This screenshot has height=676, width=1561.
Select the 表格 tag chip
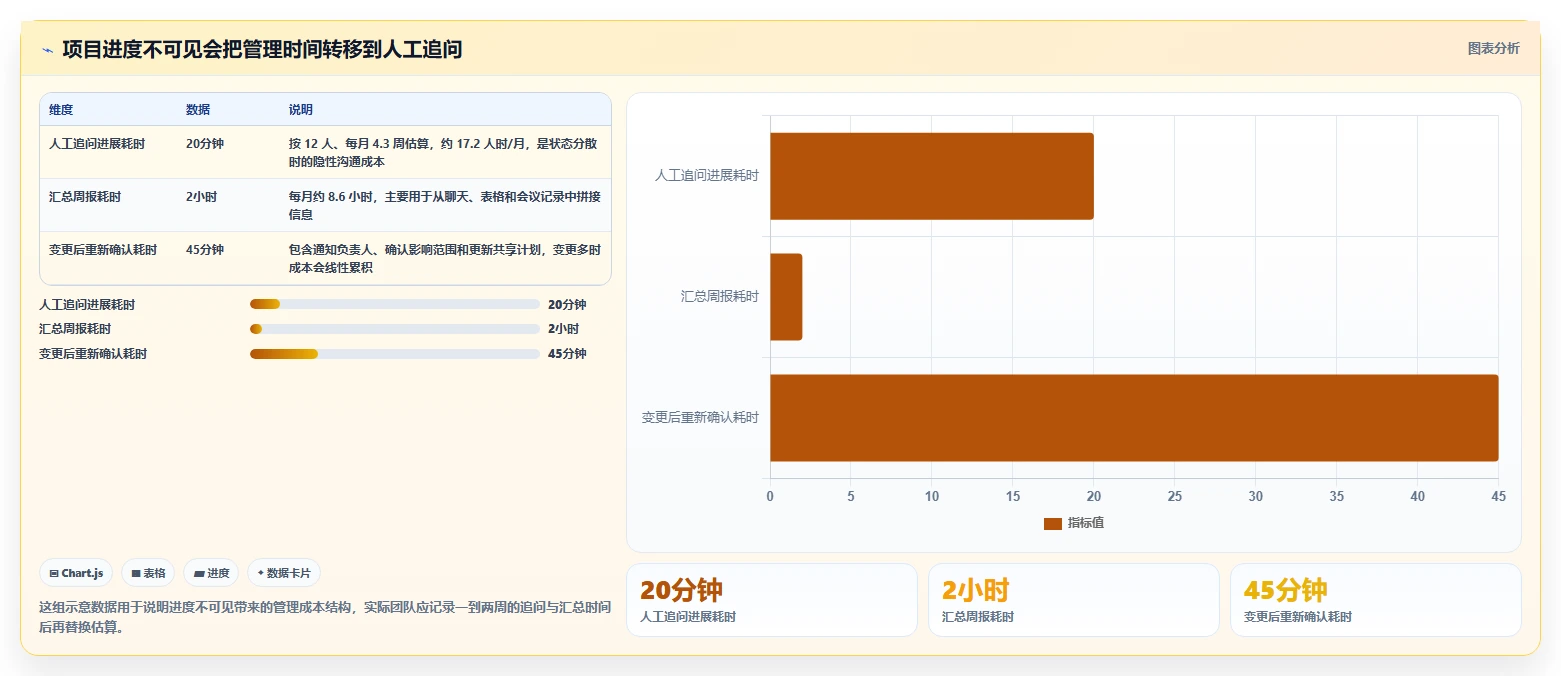148,573
